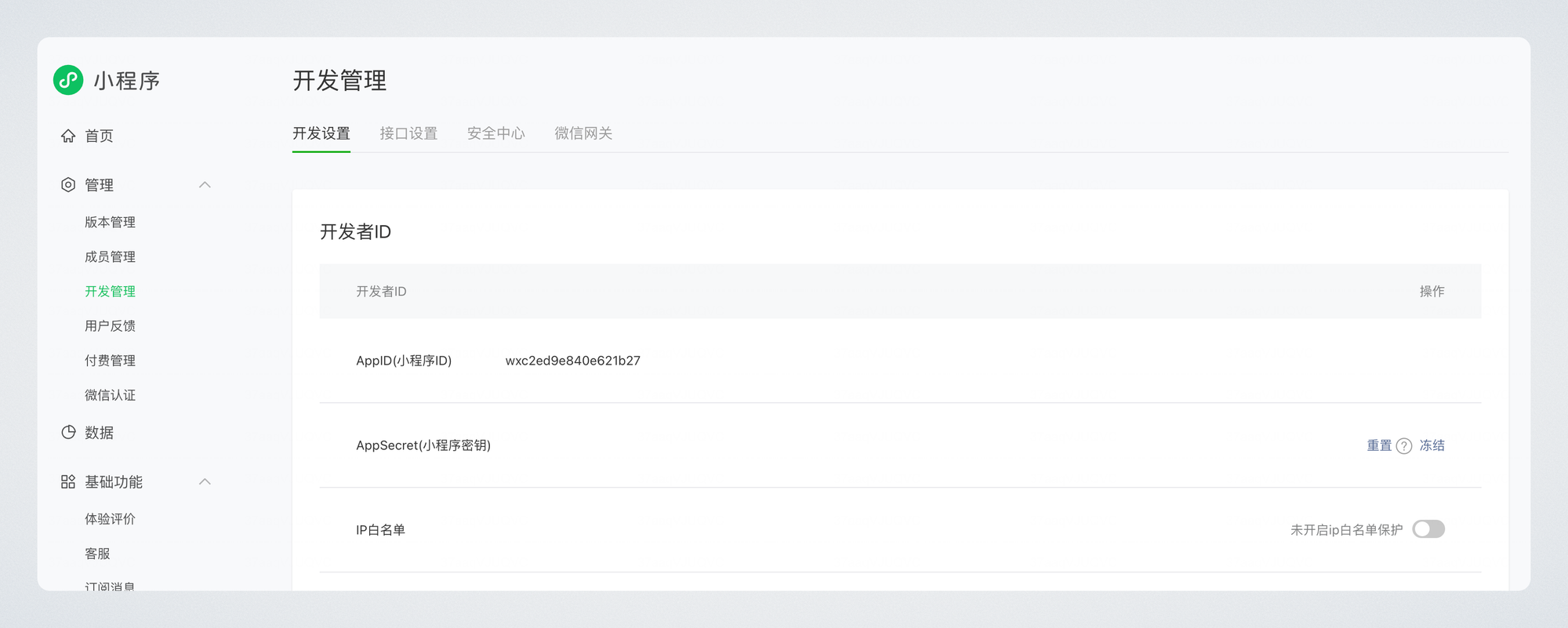The width and height of the screenshot is (1568, 628).
Task: Click the pie chart icon beside 数据
Action: pyautogui.click(x=68, y=433)
